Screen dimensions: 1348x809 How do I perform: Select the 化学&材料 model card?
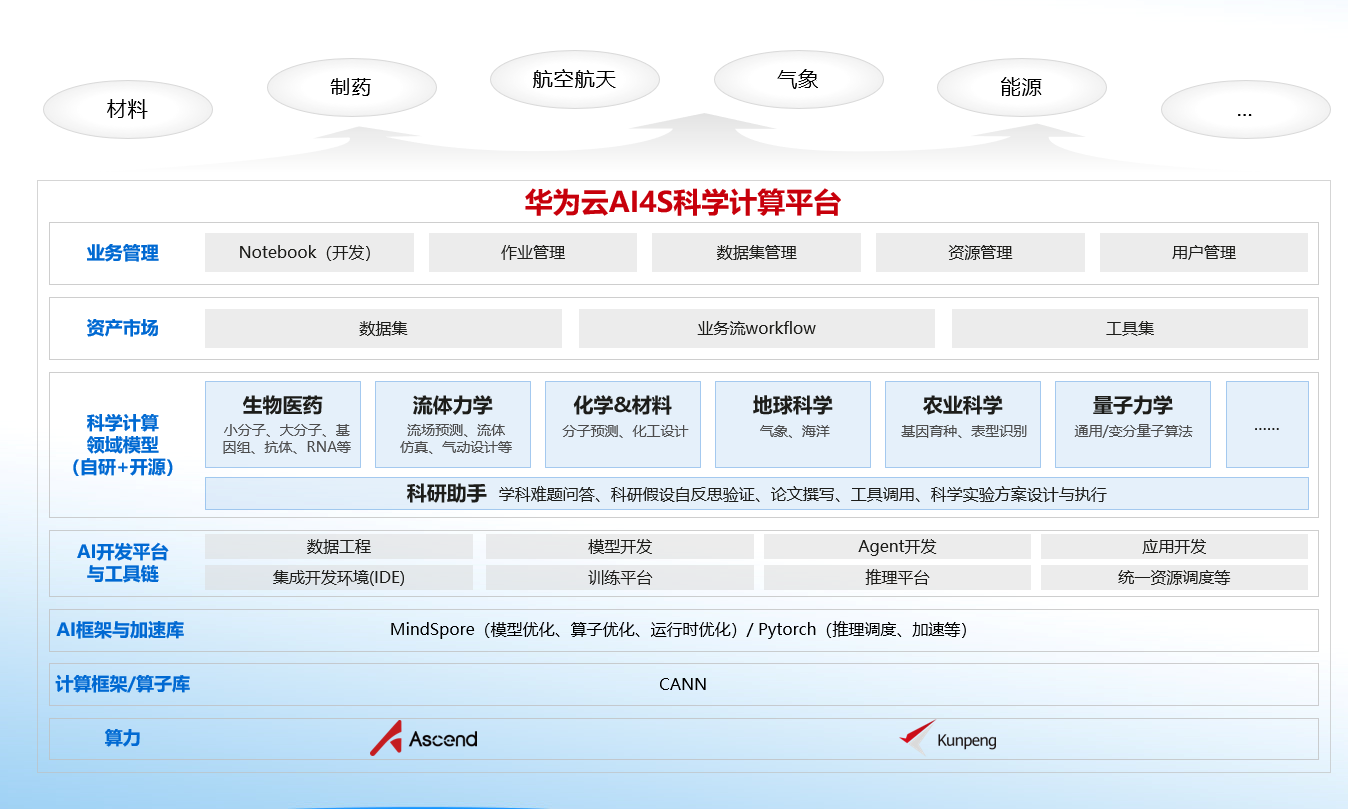[x=623, y=424]
